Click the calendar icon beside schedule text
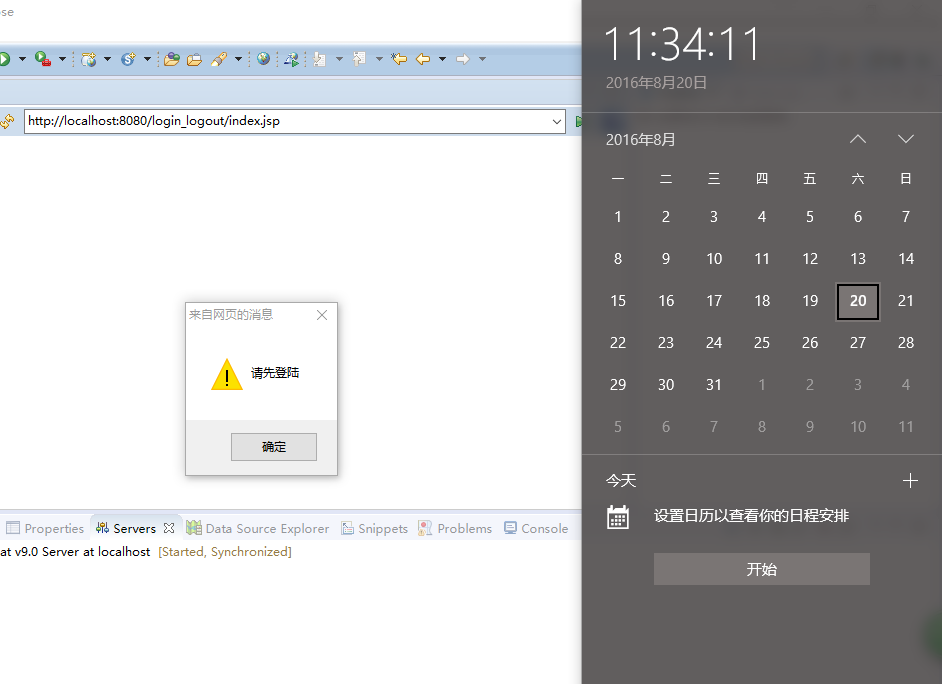The height and width of the screenshot is (684, 942). click(x=618, y=516)
